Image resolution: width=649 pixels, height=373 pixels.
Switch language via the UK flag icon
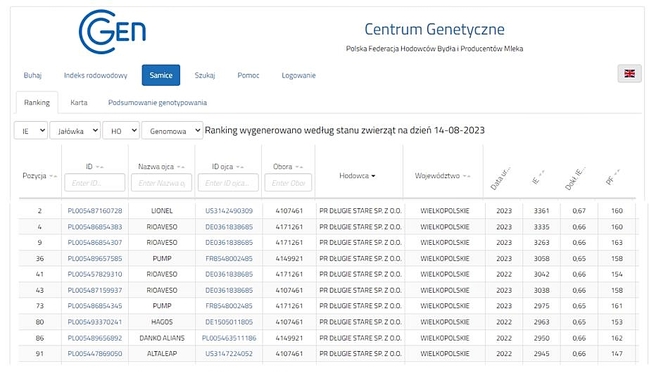pyautogui.click(x=630, y=74)
